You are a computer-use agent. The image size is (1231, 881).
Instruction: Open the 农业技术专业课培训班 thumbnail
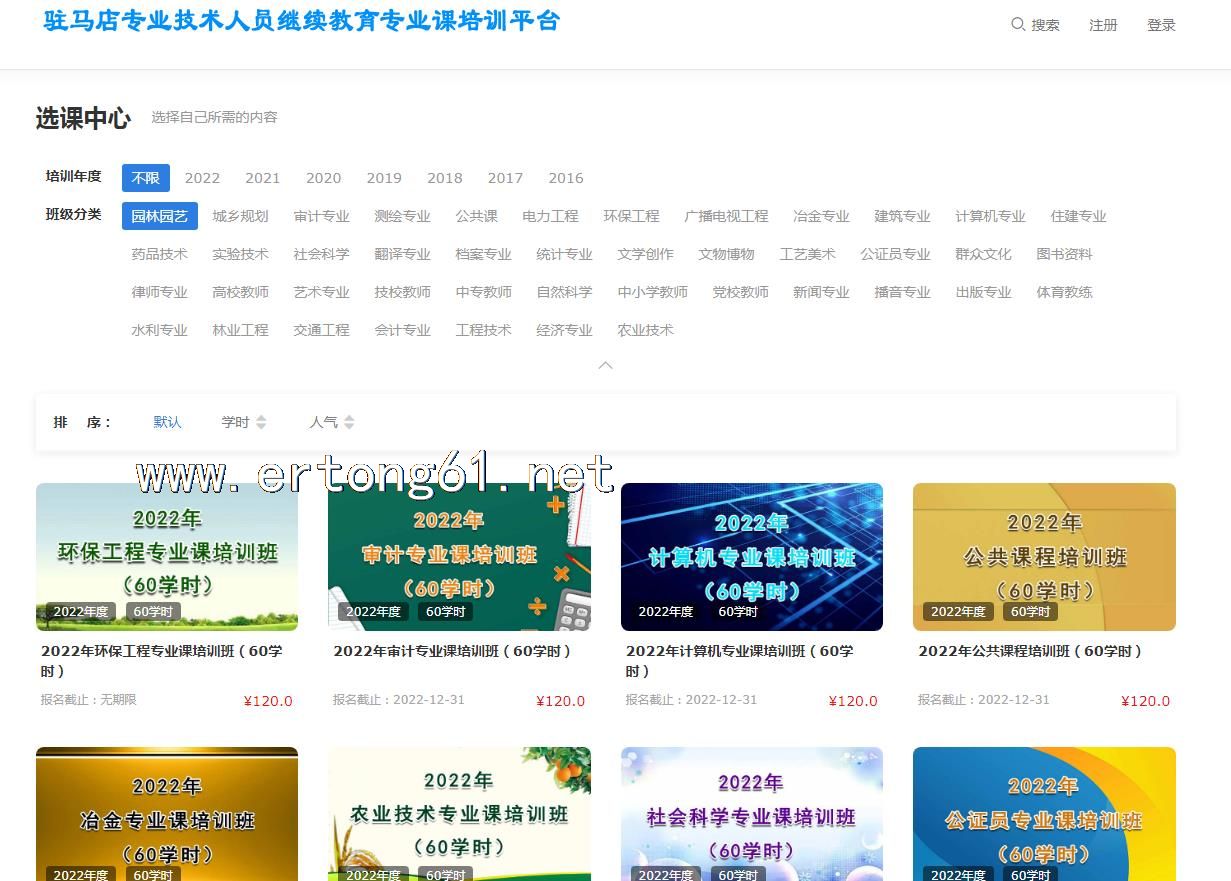[x=459, y=814]
